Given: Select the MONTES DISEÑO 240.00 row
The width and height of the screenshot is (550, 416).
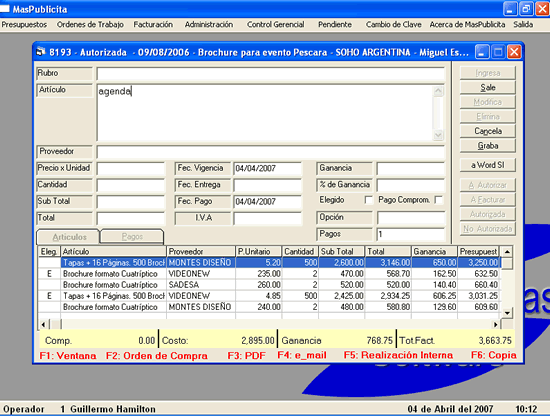Looking at the screenshot, I should point(269,307).
